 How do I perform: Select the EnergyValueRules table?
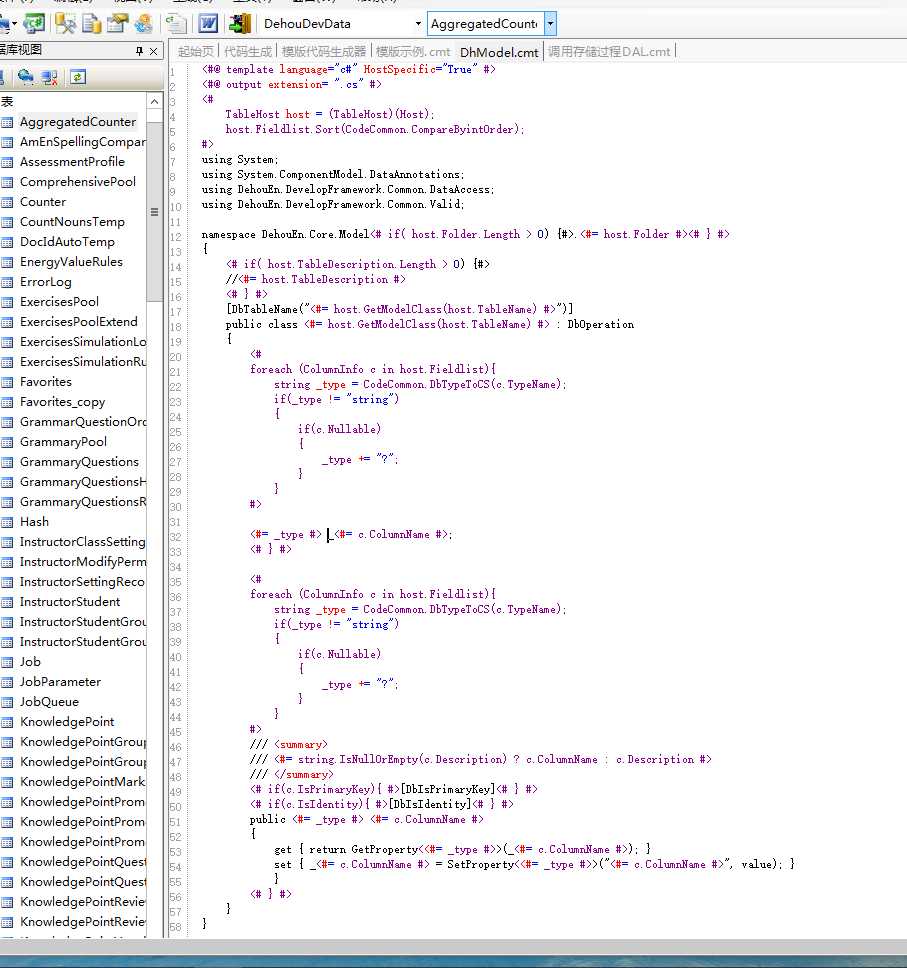coord(71,262)
